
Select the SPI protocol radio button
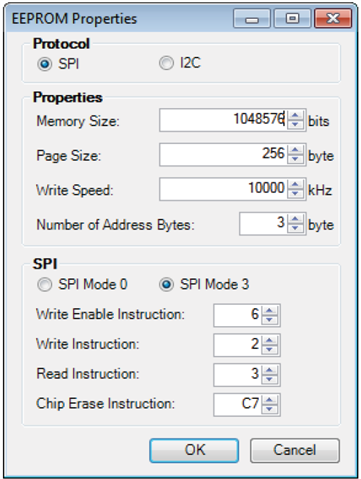tap(44, 64)
